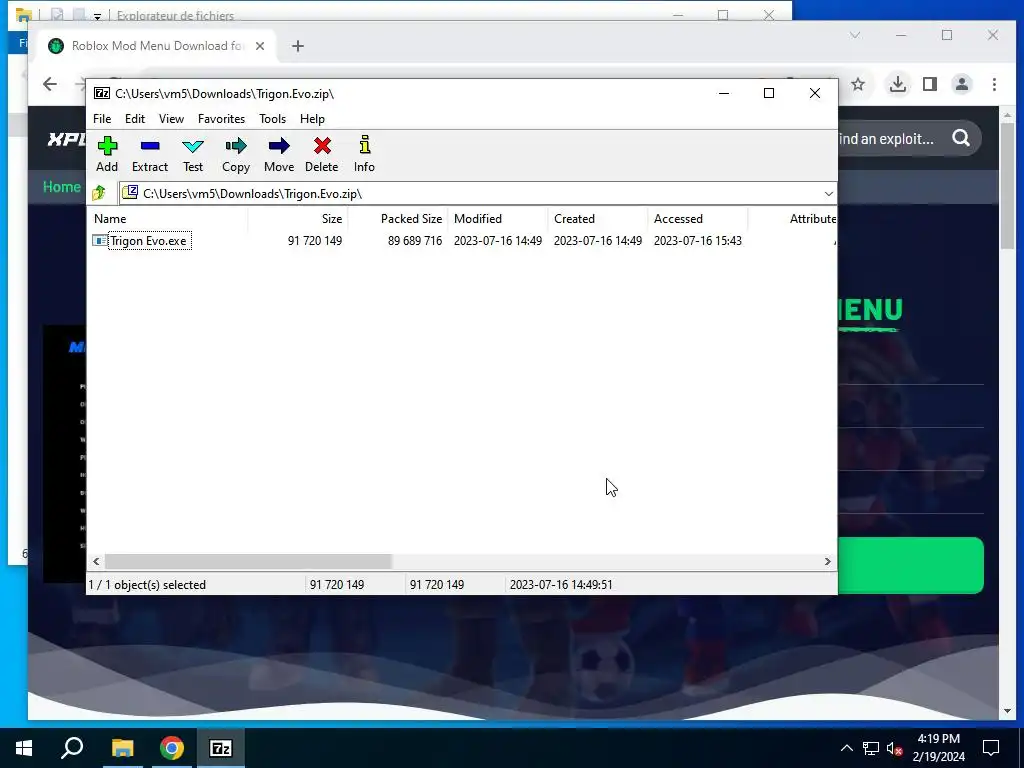
Task: Run the Test archive tool
Action: tap(193, 154)
